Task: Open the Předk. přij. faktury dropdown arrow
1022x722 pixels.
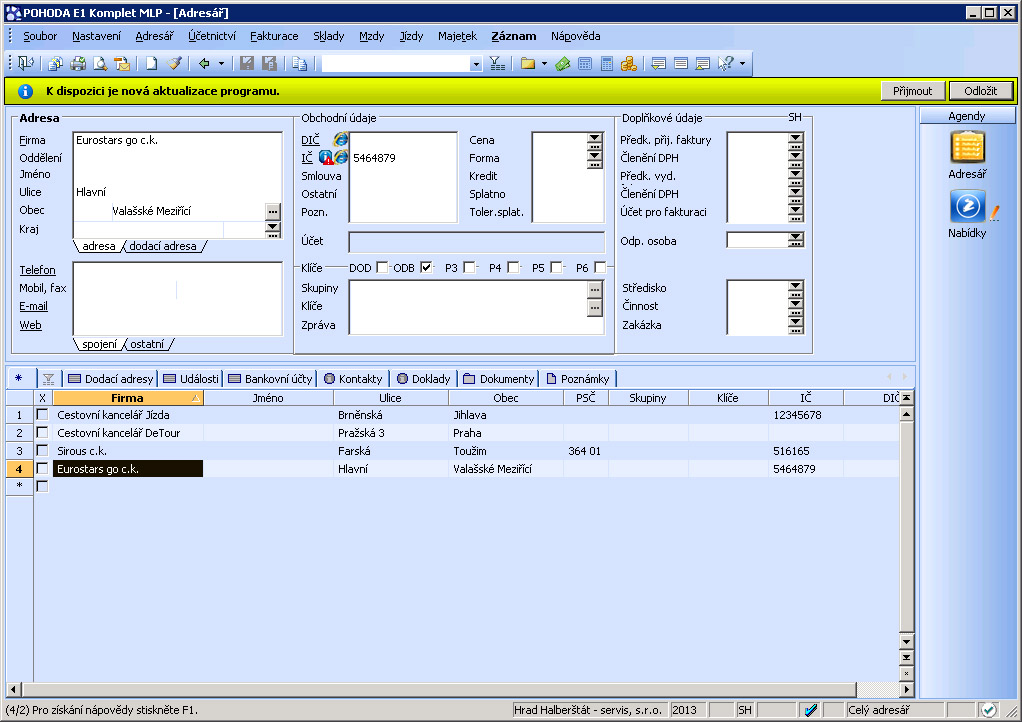Action: tap(795, 139)
